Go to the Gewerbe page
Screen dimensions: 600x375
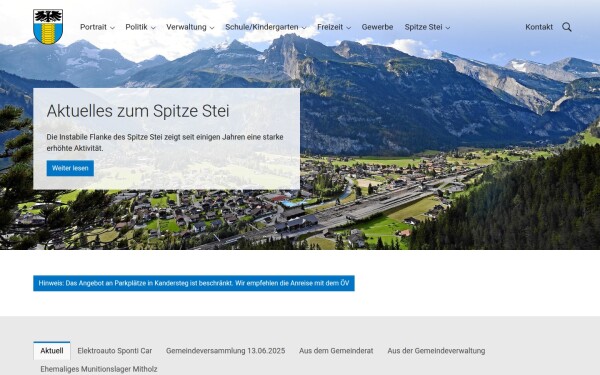click(x=377, y=27)
